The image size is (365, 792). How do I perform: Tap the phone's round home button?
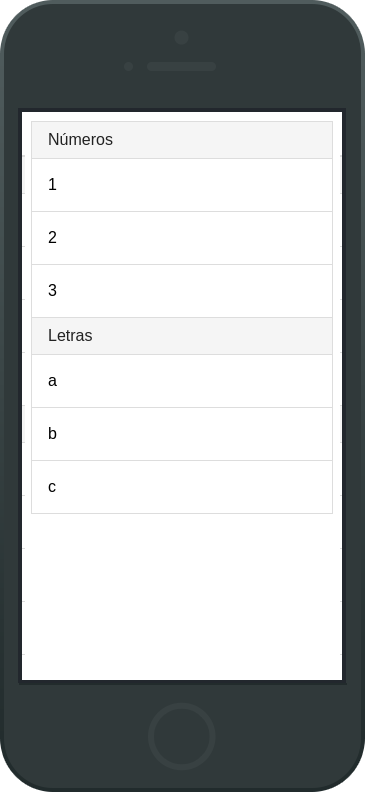[x=182, y=736]
